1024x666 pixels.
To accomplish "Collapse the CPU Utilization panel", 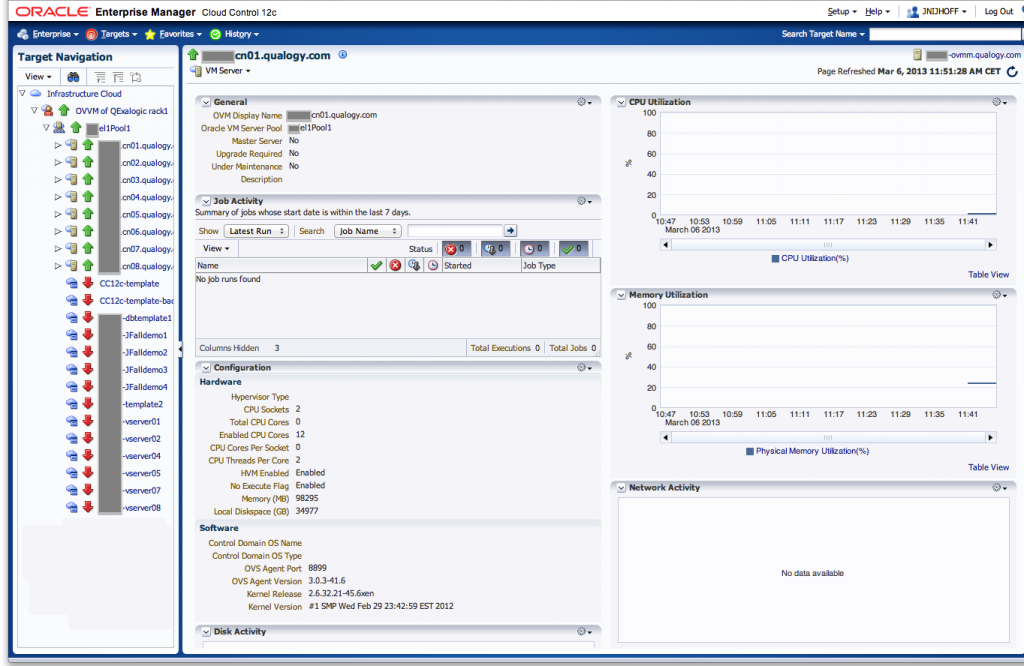I will pyautogui.click(x=621, y=102).
